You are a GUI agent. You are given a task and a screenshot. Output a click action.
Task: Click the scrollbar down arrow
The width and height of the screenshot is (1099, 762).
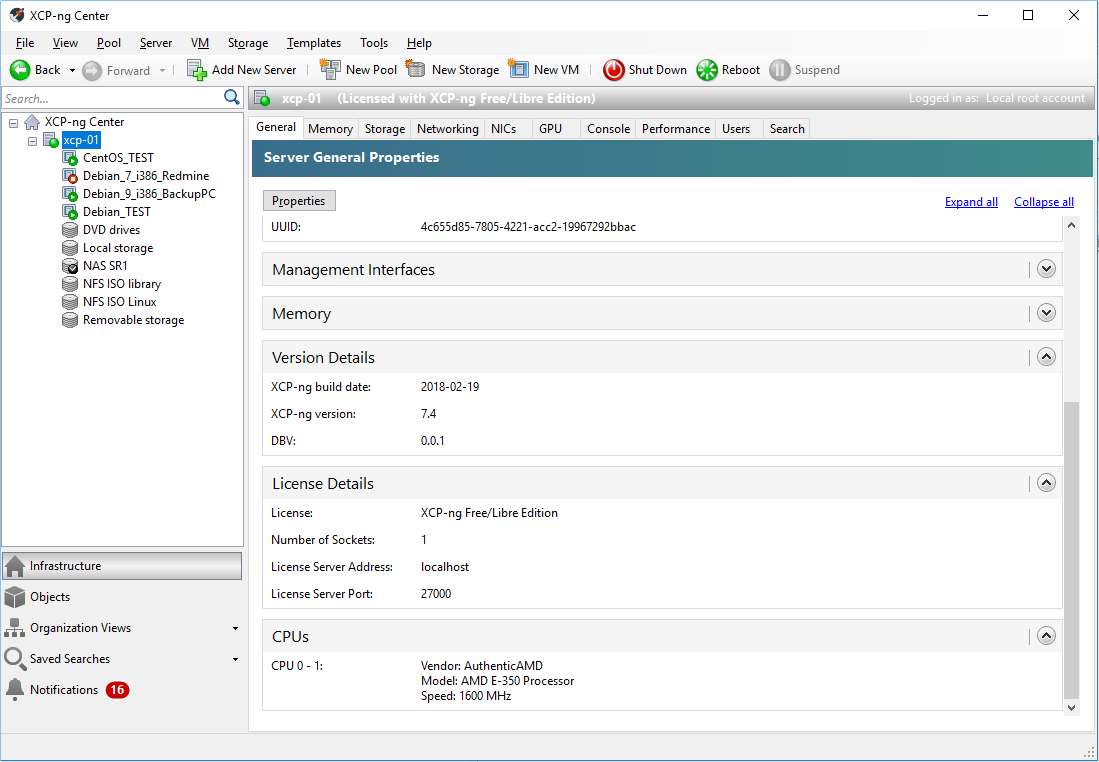click(1071, 708)
